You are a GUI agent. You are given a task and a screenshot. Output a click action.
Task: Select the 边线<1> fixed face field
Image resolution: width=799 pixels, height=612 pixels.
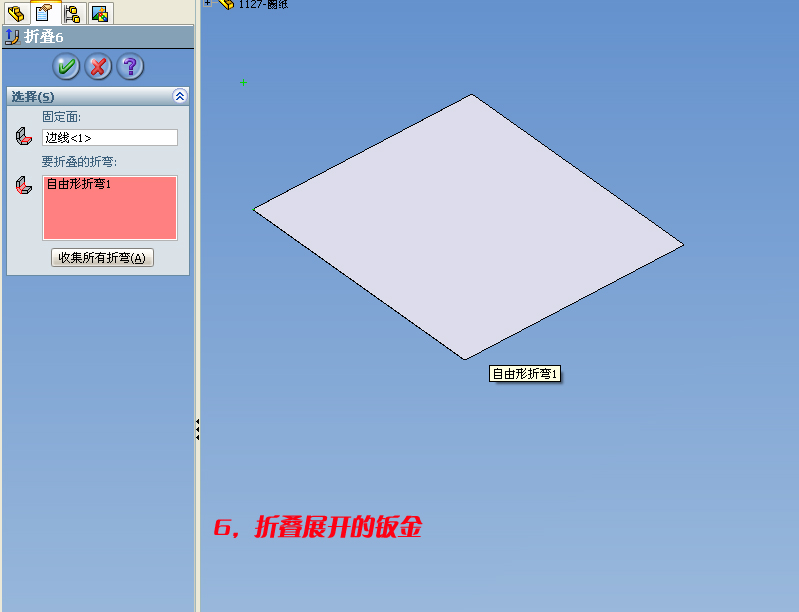coord(110,138)
